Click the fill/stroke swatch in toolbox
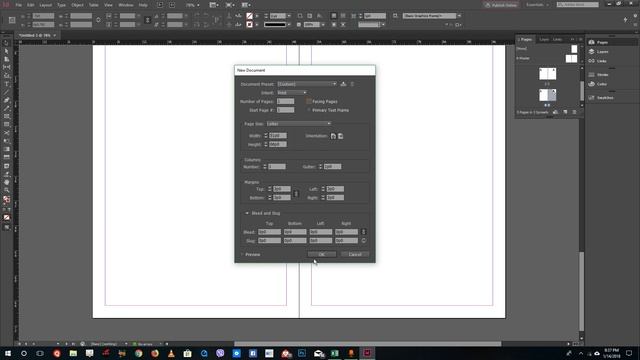The height and width of the screenshot is (360, 640). pos(7,199)
